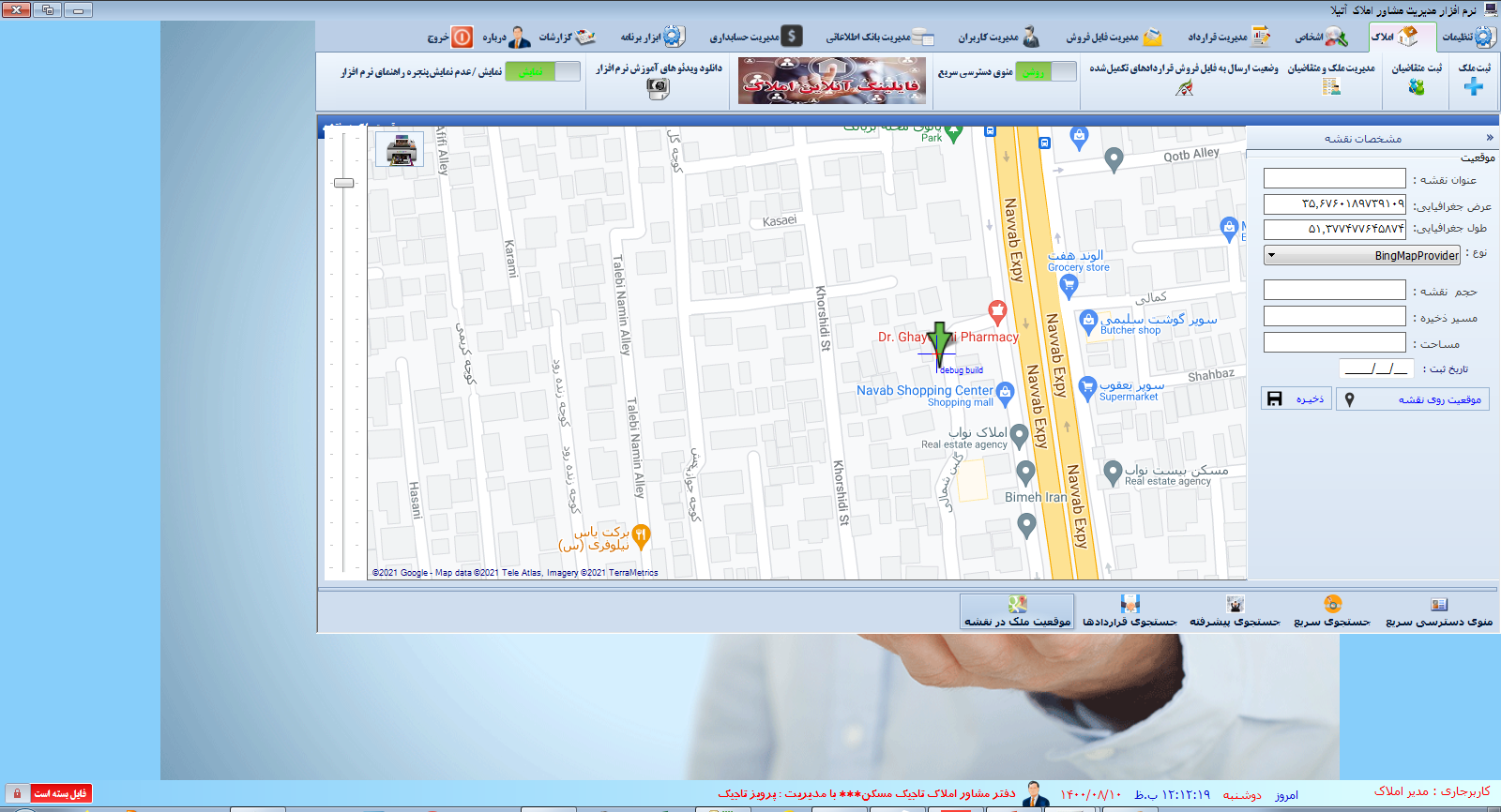Click the Register Property plus icon
This screenshot has width=1501, height=812.
point(1474,86)
